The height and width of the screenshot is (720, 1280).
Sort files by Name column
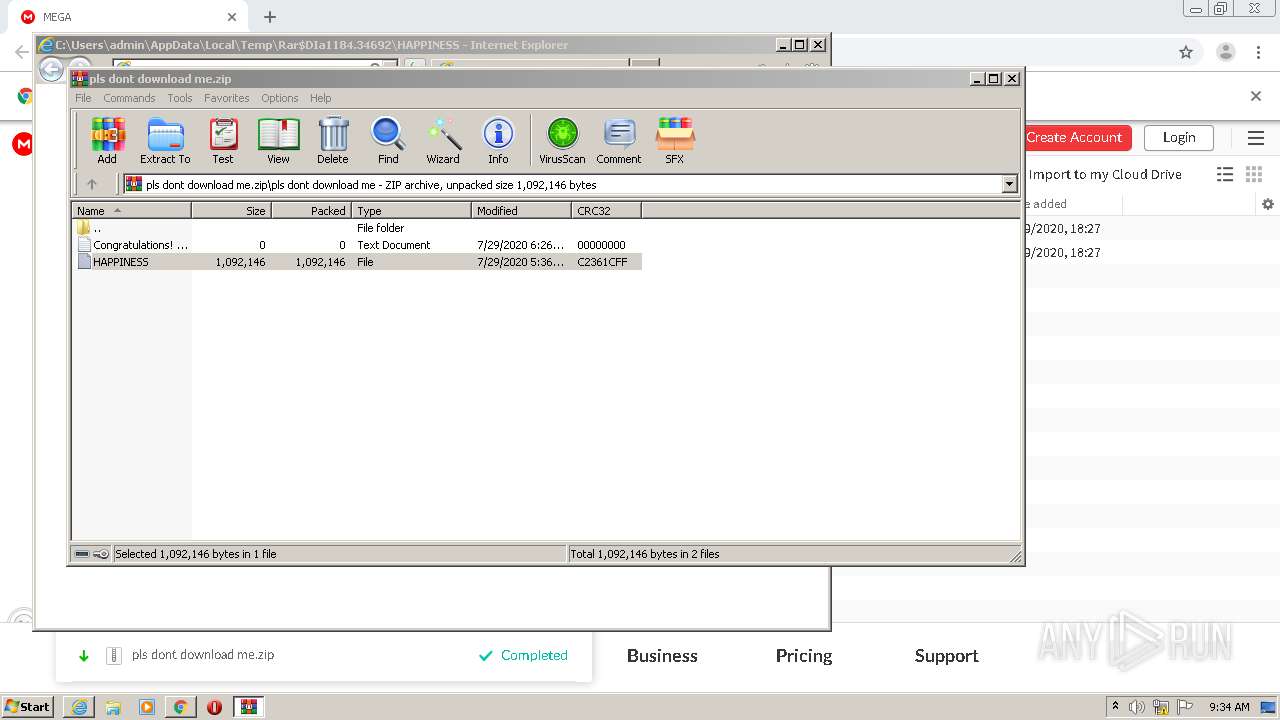click(x=131, y=211)
